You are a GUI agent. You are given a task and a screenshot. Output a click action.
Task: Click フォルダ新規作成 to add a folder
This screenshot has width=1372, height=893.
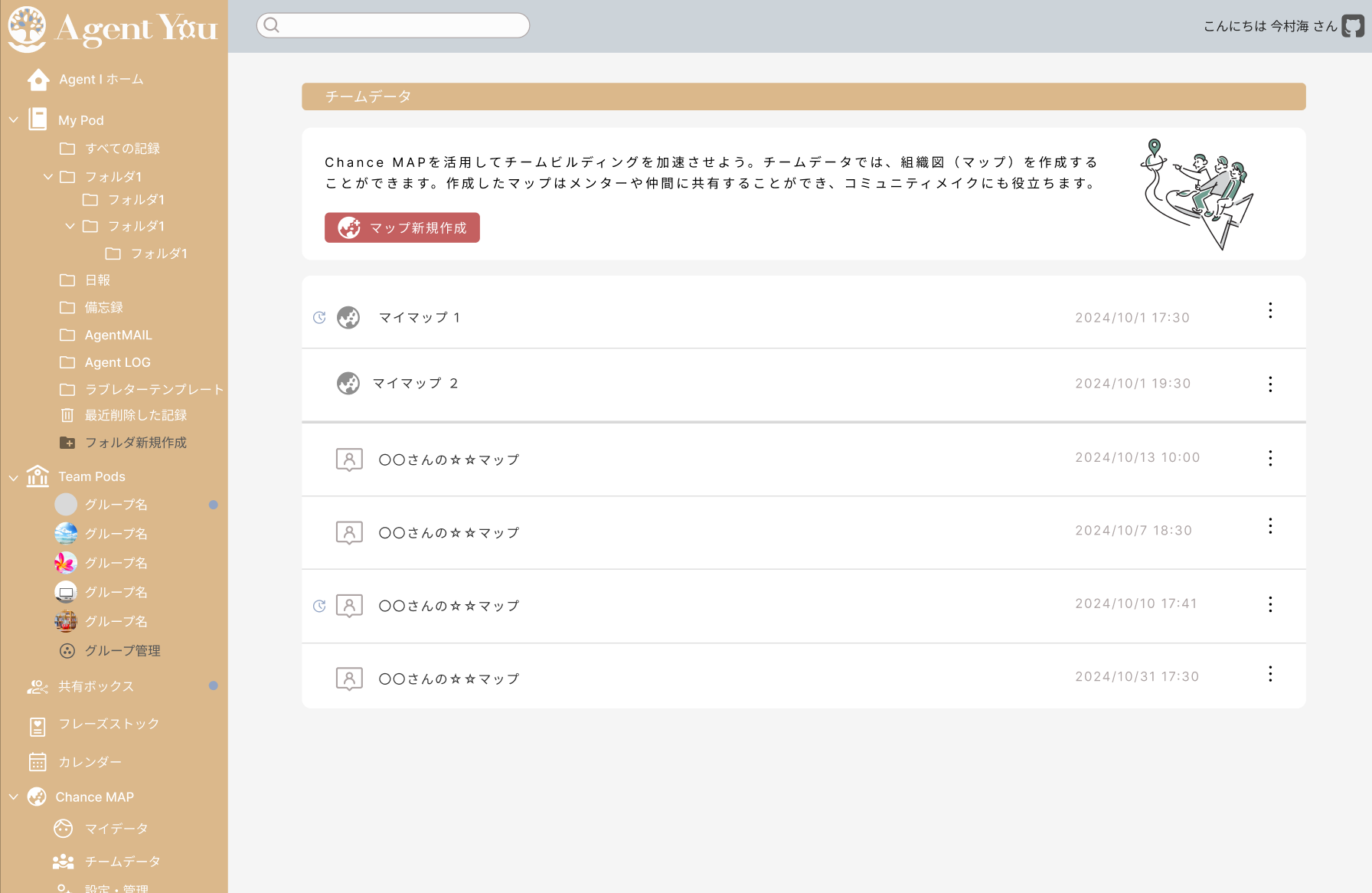[x=135, y=443]
